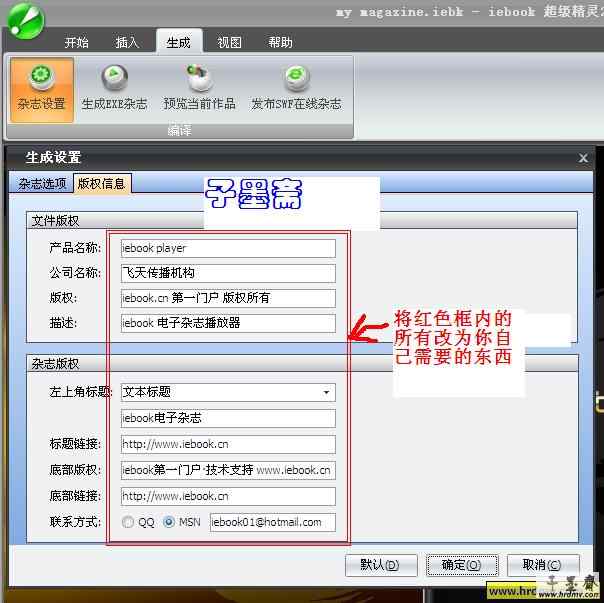Image resolution: width=604 pixels, height=603 pixels.
Task: Open the iebook green application logo menu
Action: click(26, 21)
